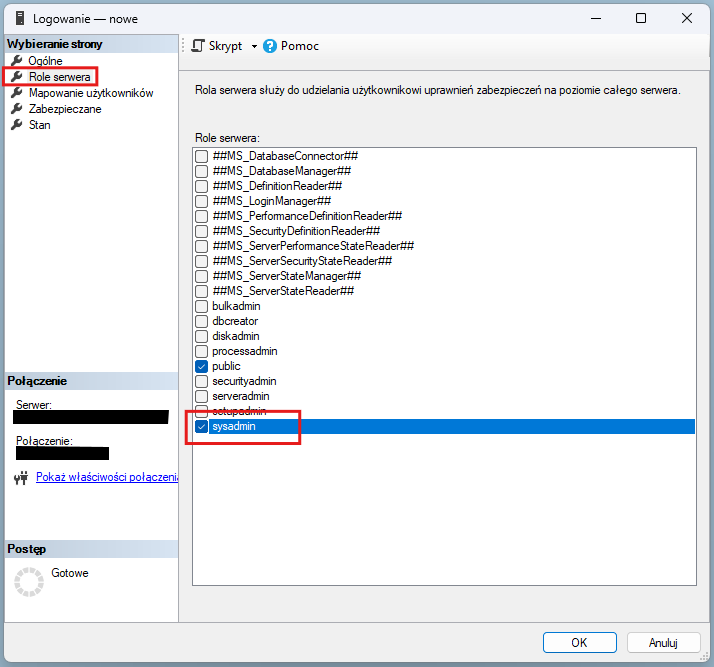Click the connection properties icon
Image resolution: width=714 pixels, height=667 pixels.
point(21,478)
